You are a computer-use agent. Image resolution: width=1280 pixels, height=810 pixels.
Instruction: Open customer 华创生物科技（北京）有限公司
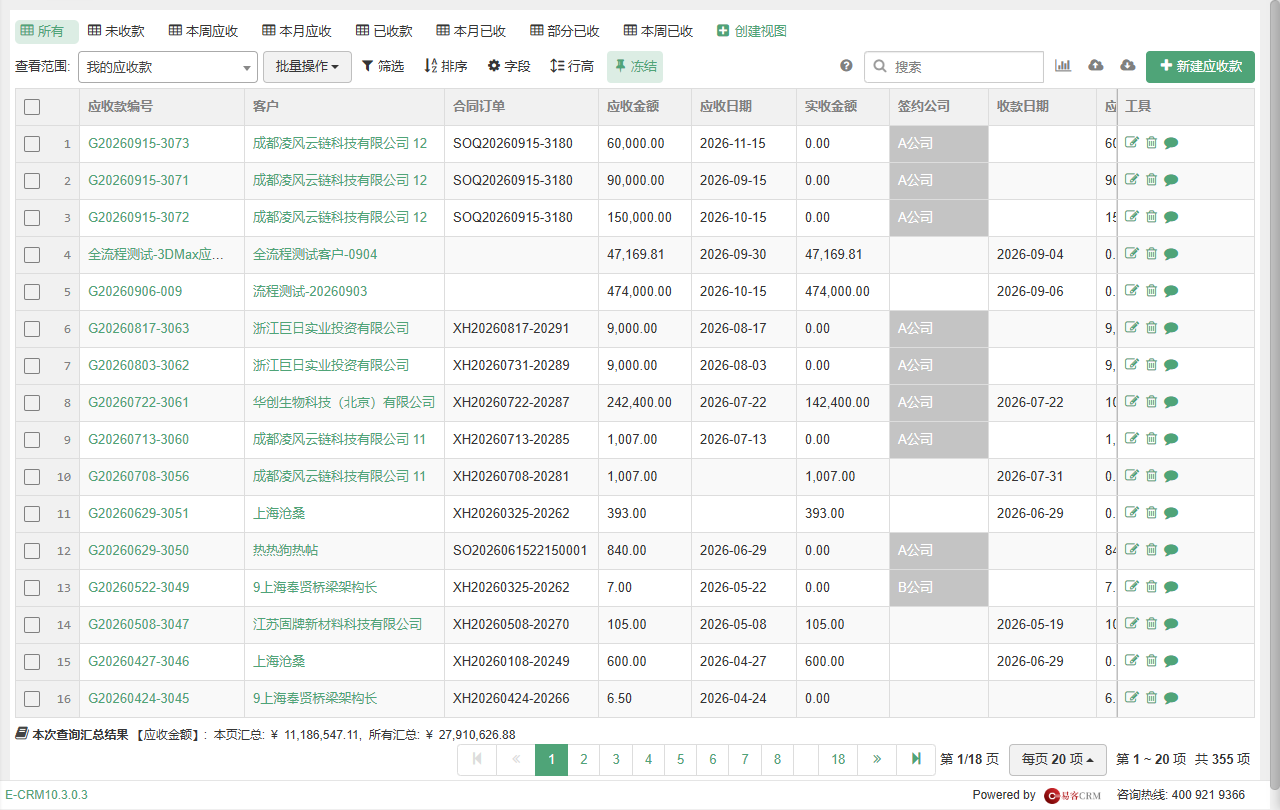click(344, 402)
